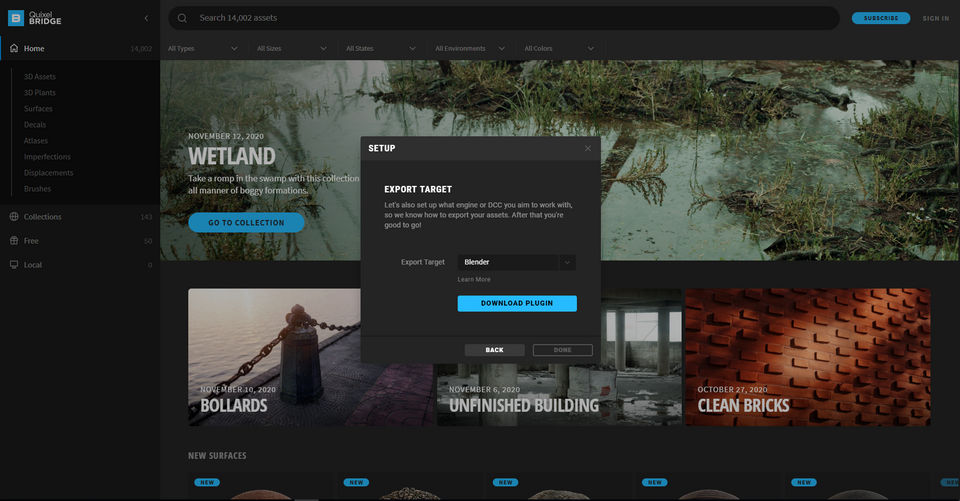This screenshot has width=960, height=501.
Task: Click the Home house icon
Action: point(14,48)
